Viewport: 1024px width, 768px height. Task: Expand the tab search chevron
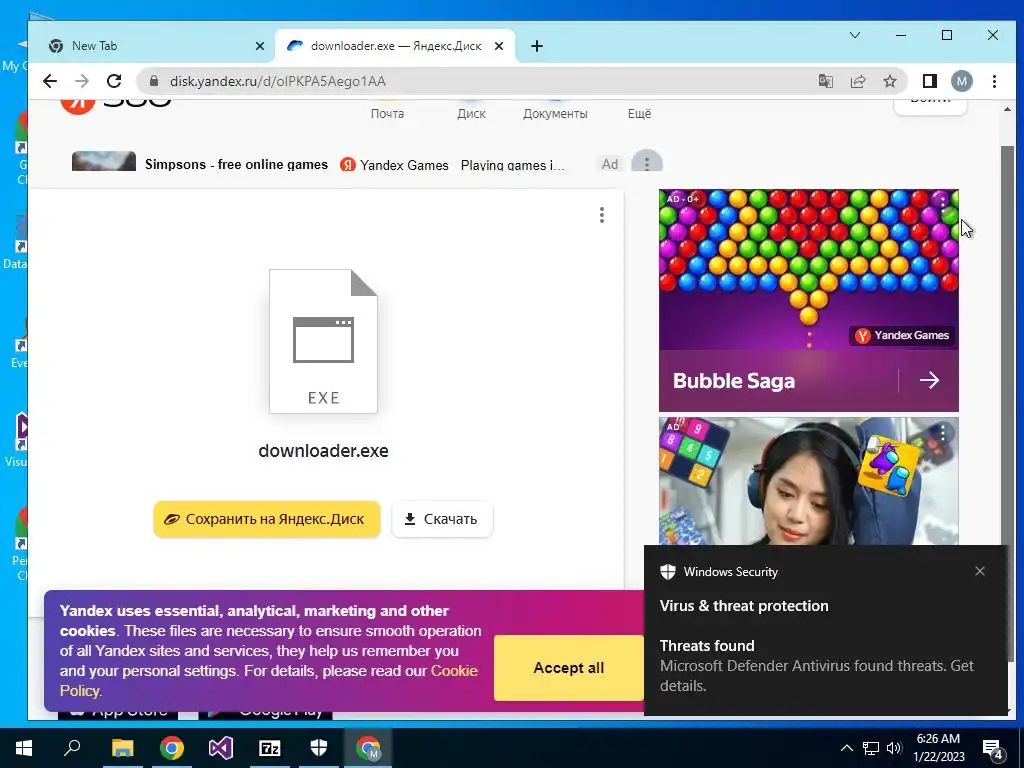tap(855, 35)
